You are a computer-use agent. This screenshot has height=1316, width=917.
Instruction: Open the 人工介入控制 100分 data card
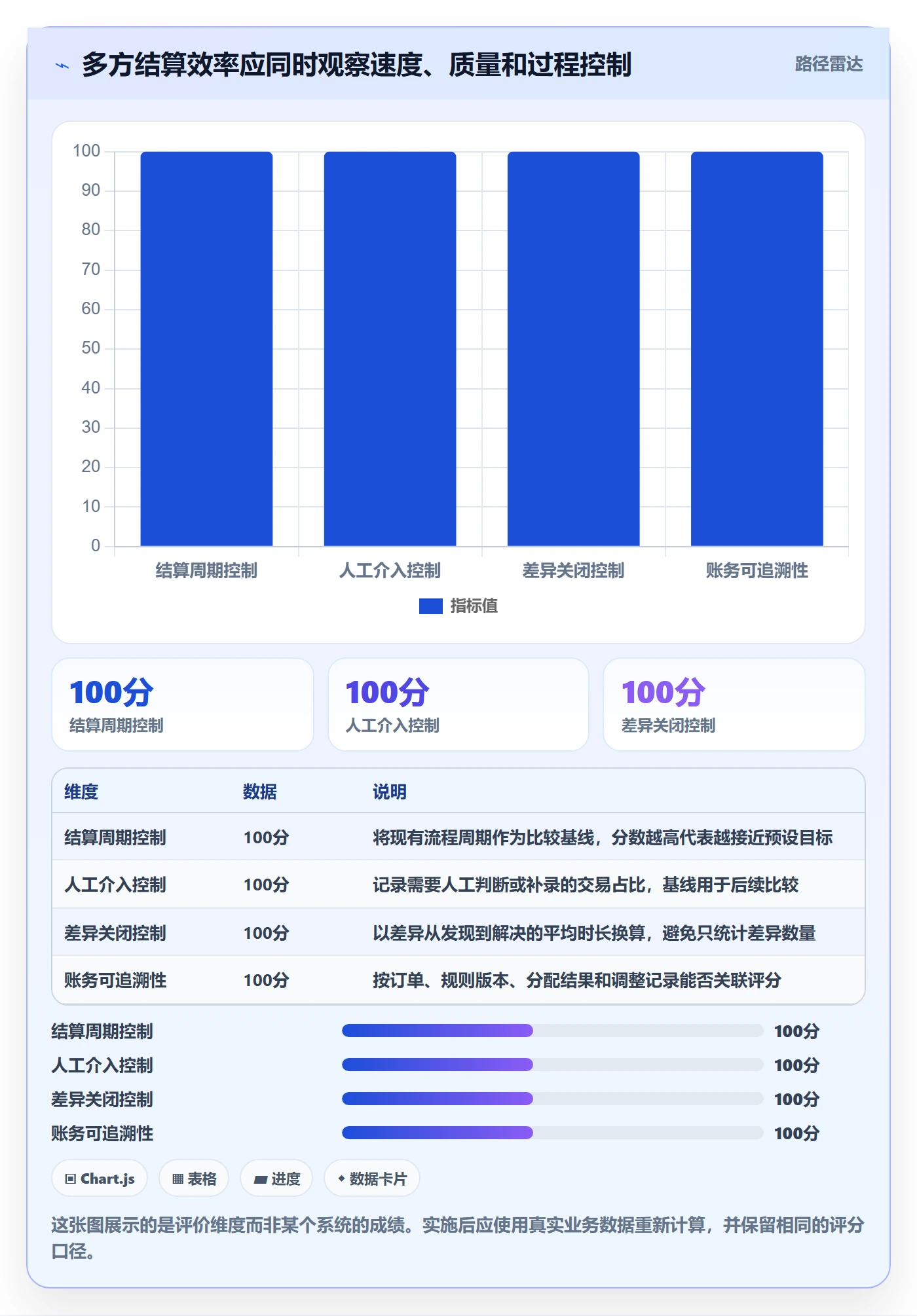pyautogui.click(x=458, y=704)
